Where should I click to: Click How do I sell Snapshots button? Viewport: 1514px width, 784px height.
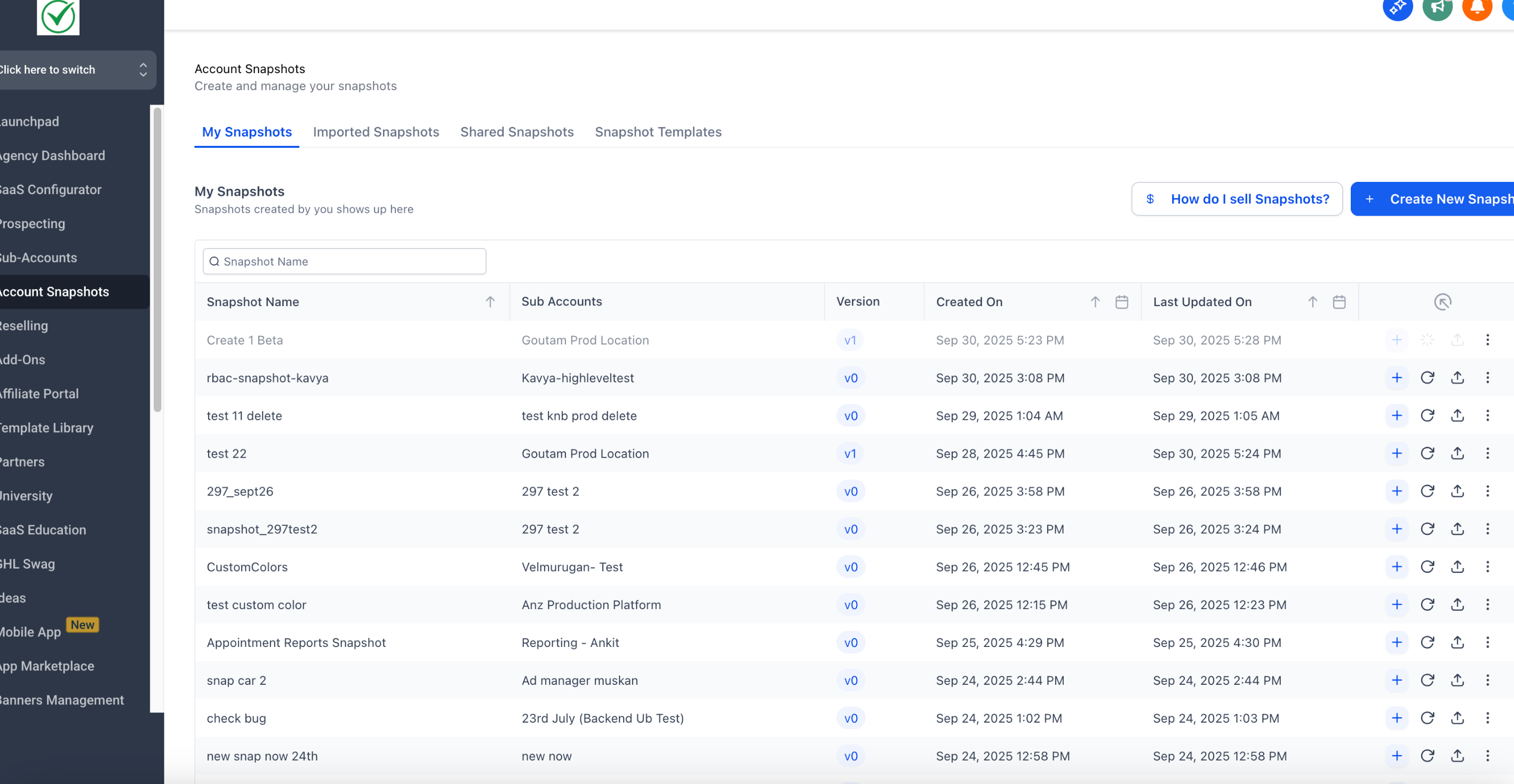click(1237, 199)
